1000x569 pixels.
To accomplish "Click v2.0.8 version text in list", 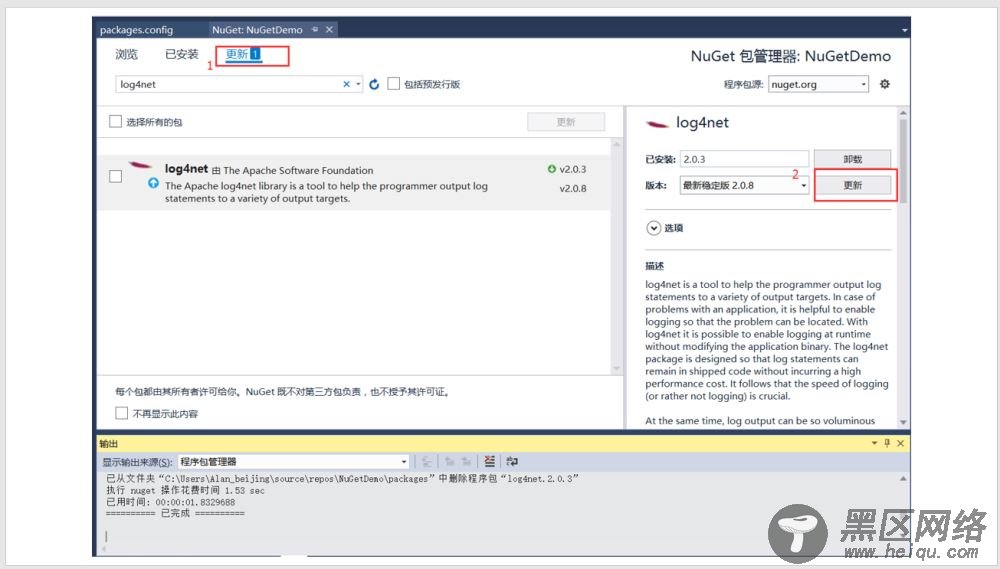I will 573,188.
